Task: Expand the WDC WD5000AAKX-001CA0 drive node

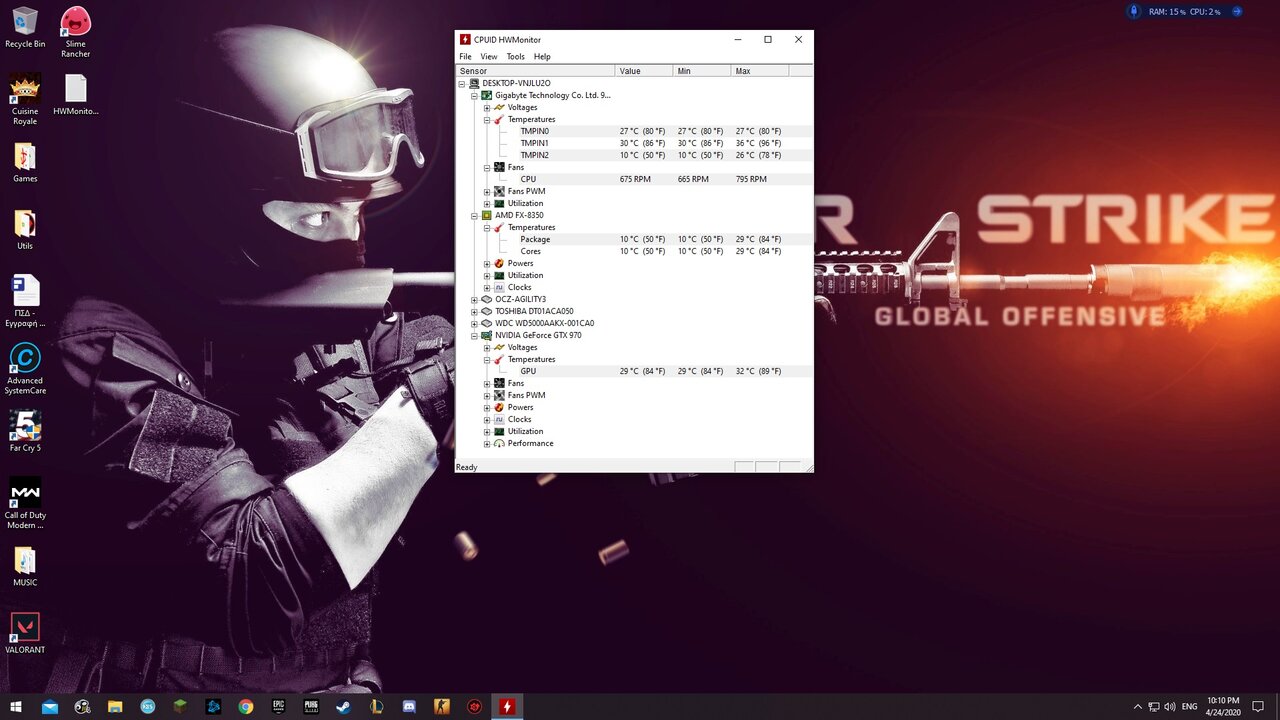Action: coord(474,323)
